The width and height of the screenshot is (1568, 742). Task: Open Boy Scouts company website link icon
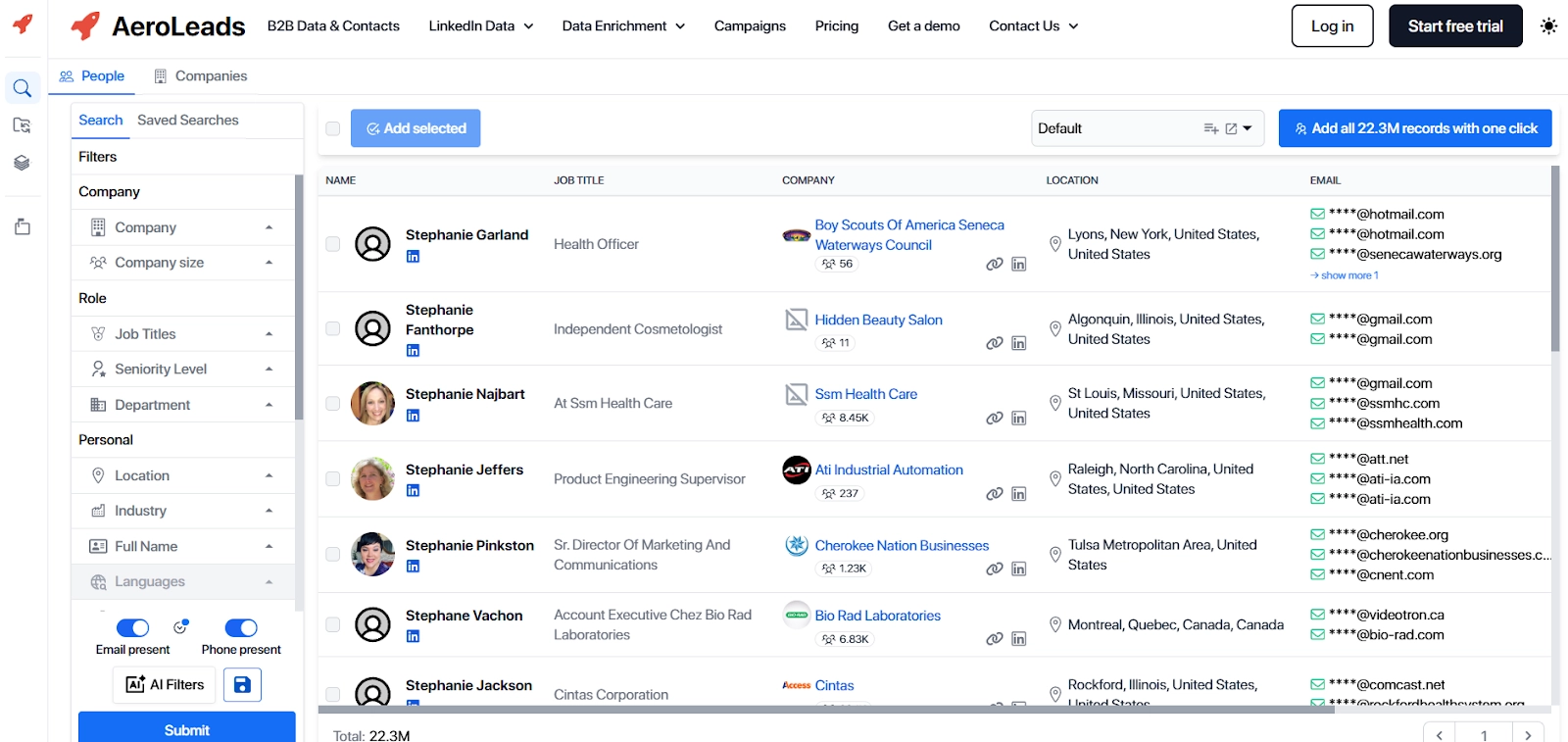click(x=995, y=265)
